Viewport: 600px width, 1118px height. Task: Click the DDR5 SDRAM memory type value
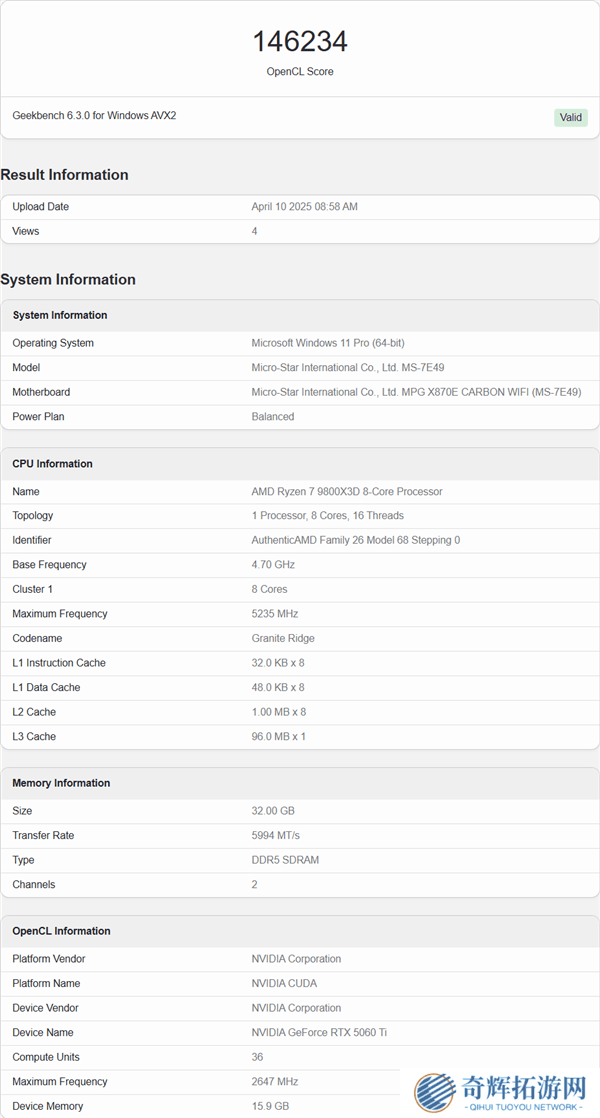[x=285, y=860]
